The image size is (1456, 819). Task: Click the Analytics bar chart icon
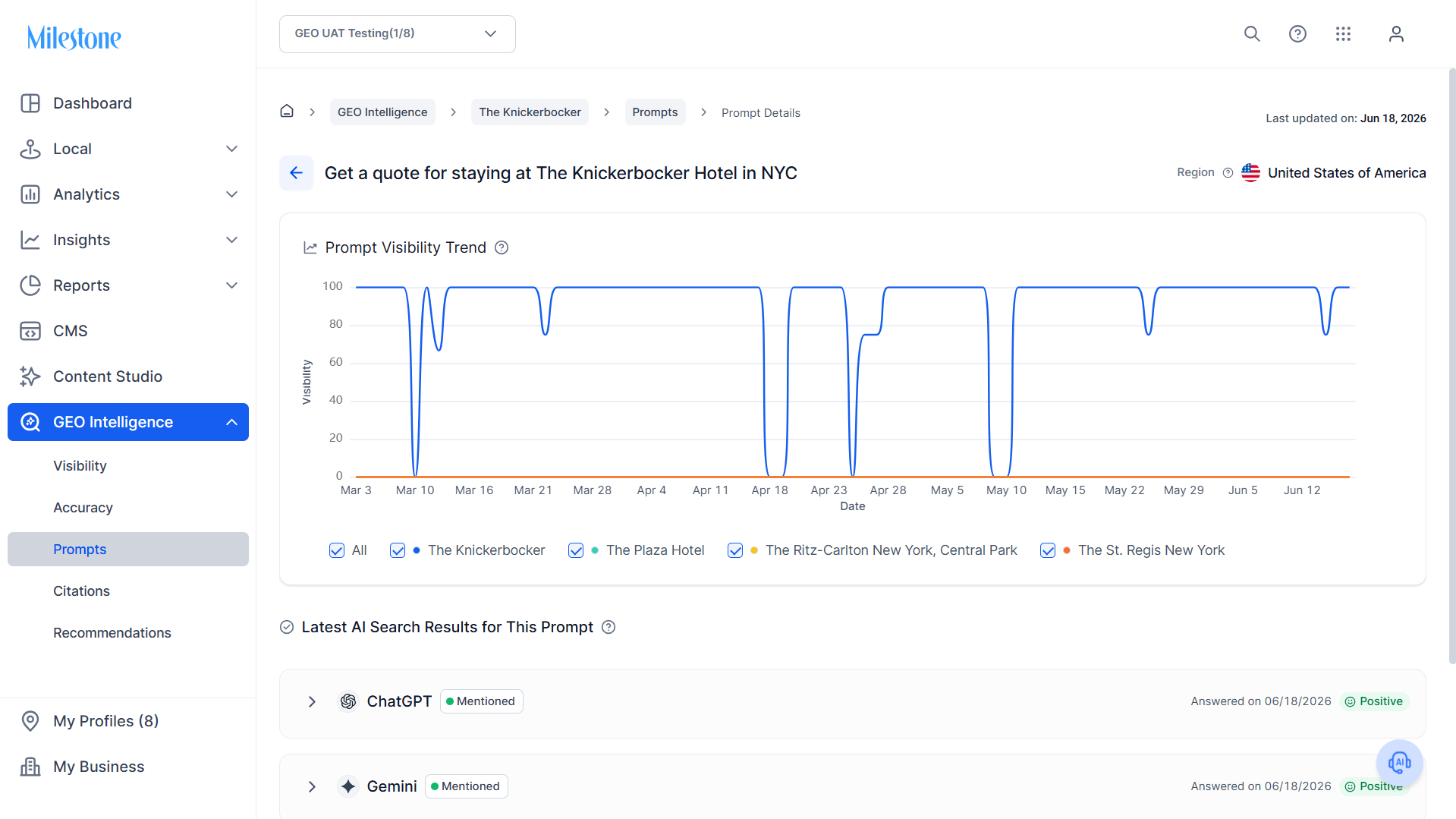(30, 194)
